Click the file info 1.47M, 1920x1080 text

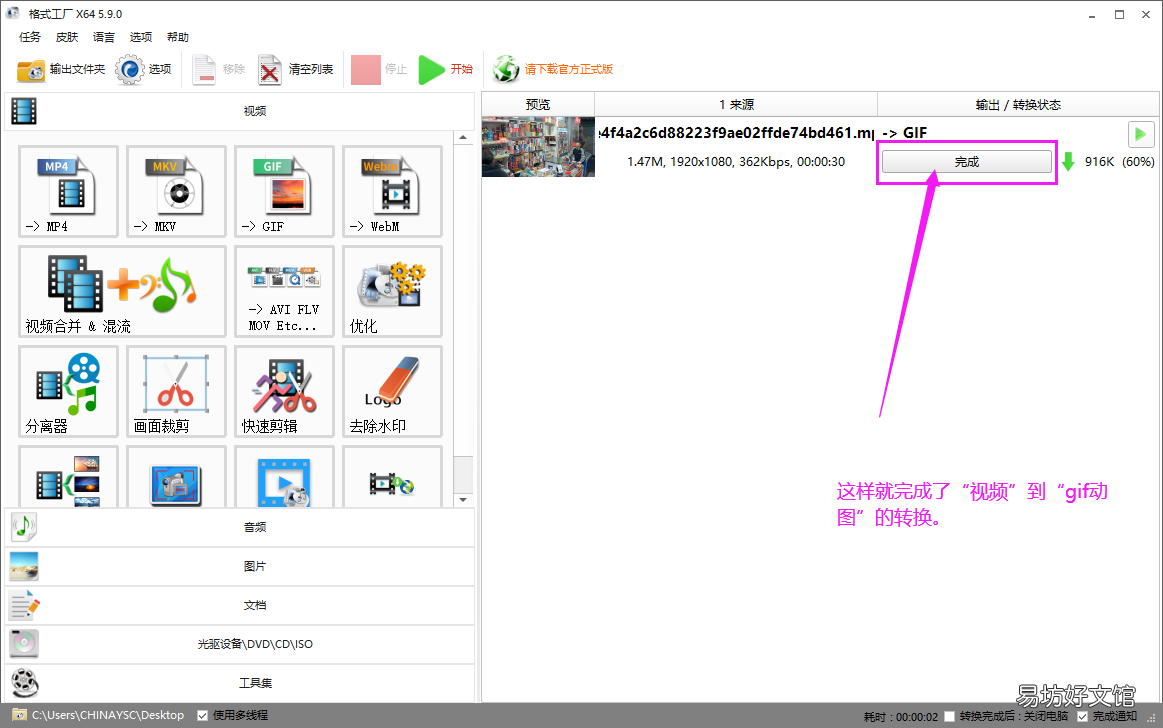[736, 162]
